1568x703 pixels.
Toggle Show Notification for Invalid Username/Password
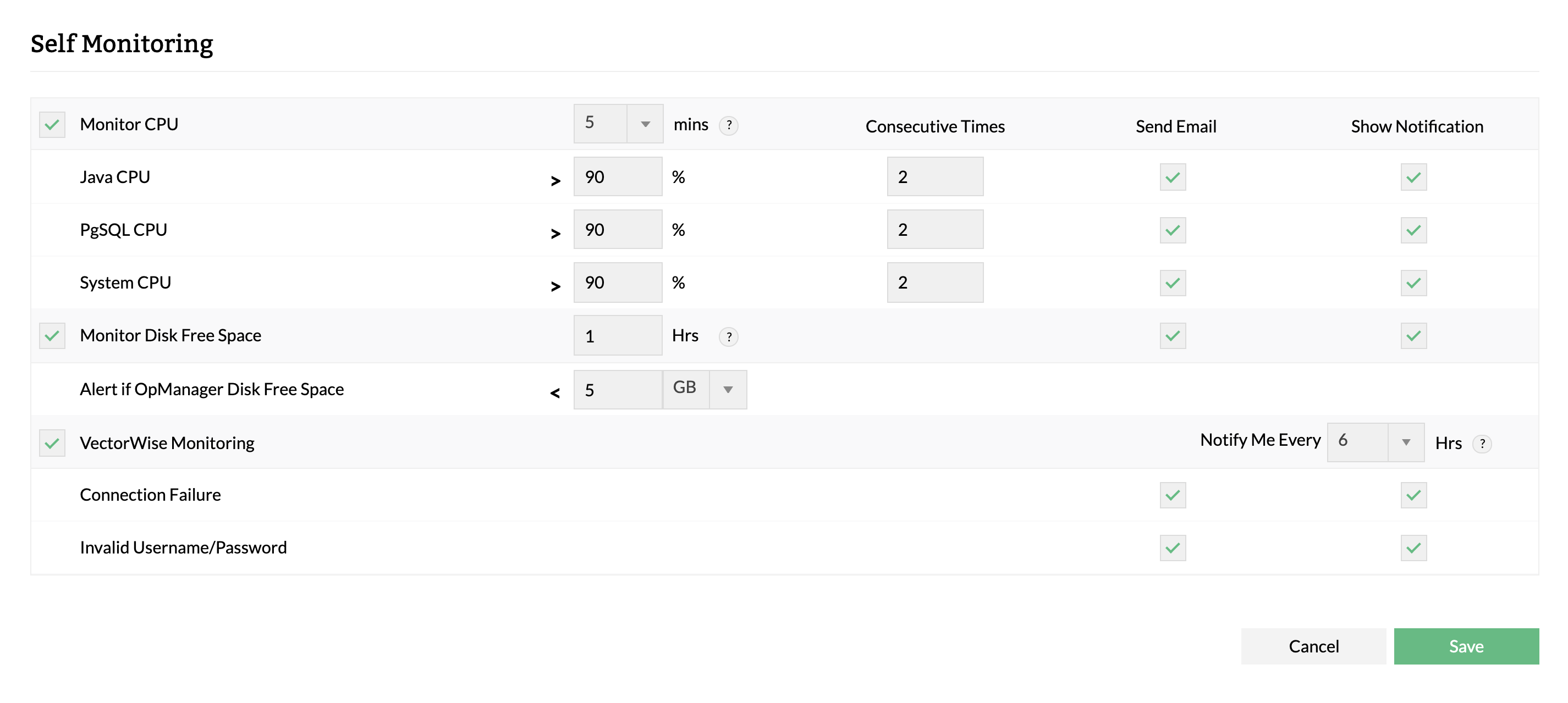coord(1413,548)
